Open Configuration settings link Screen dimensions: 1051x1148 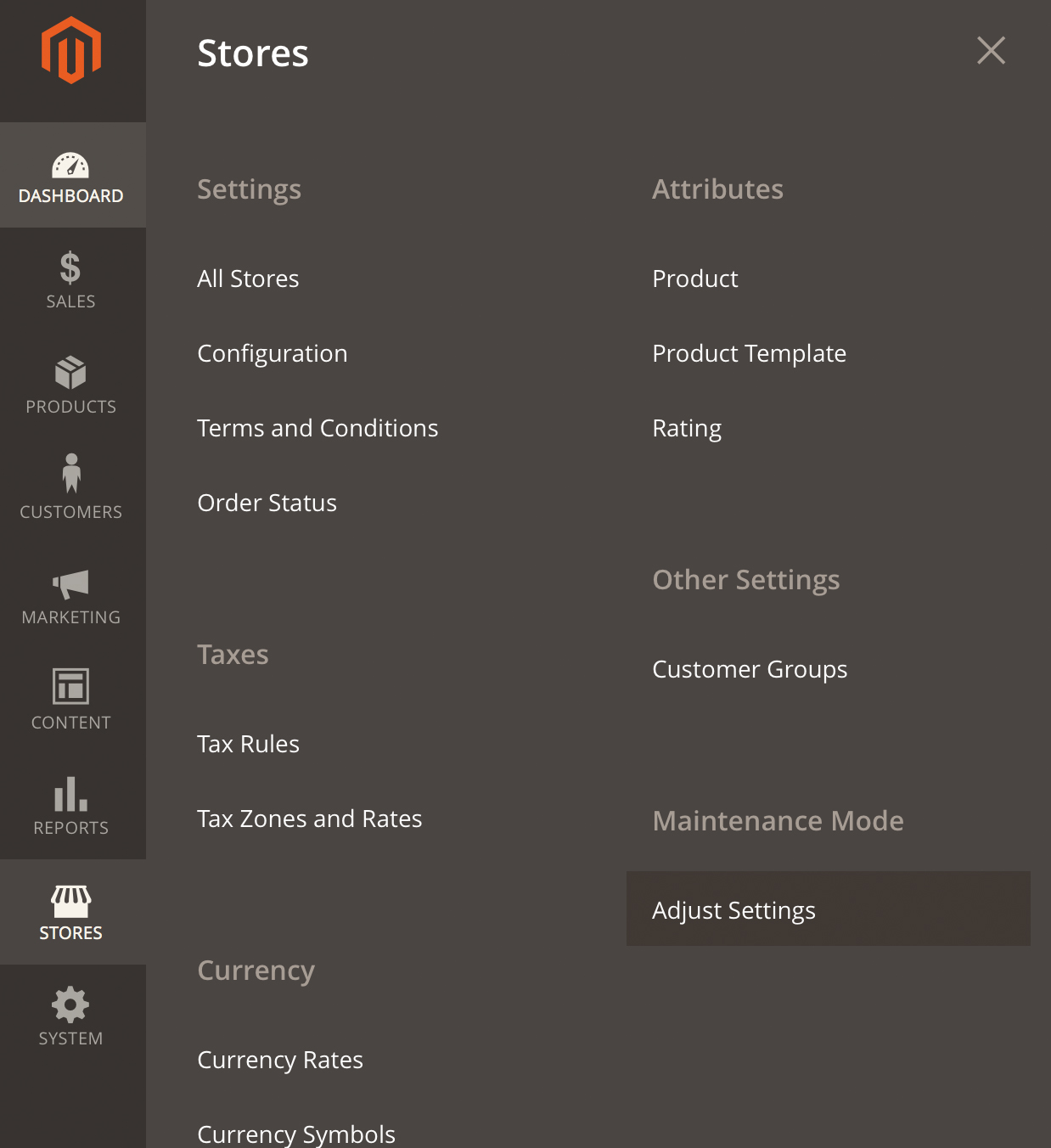click(273, 353)
